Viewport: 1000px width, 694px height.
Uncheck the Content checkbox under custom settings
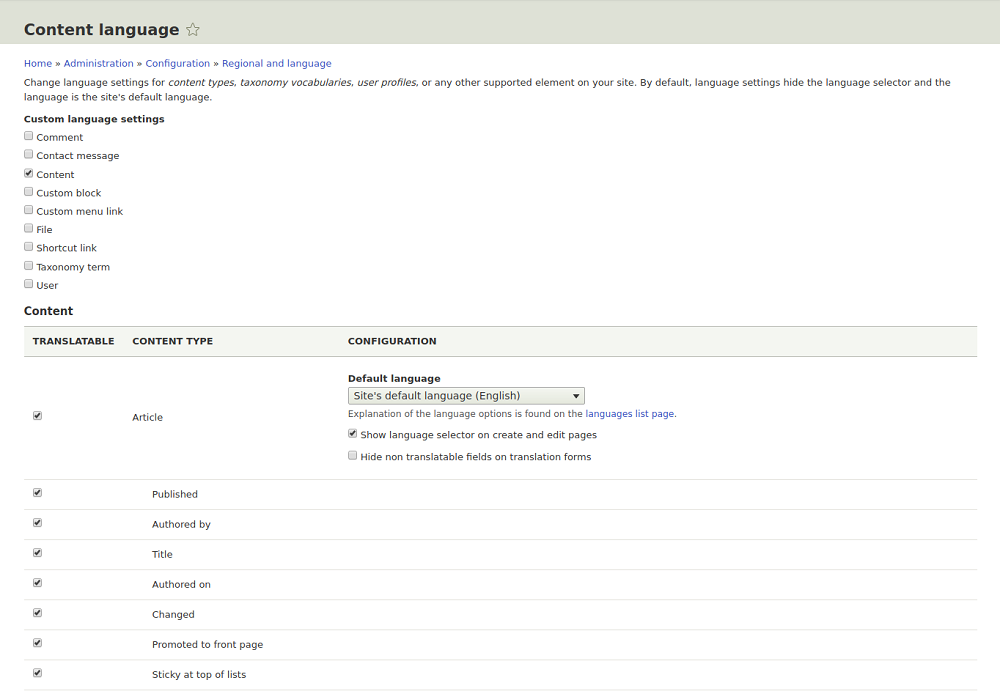pos(29,173)
